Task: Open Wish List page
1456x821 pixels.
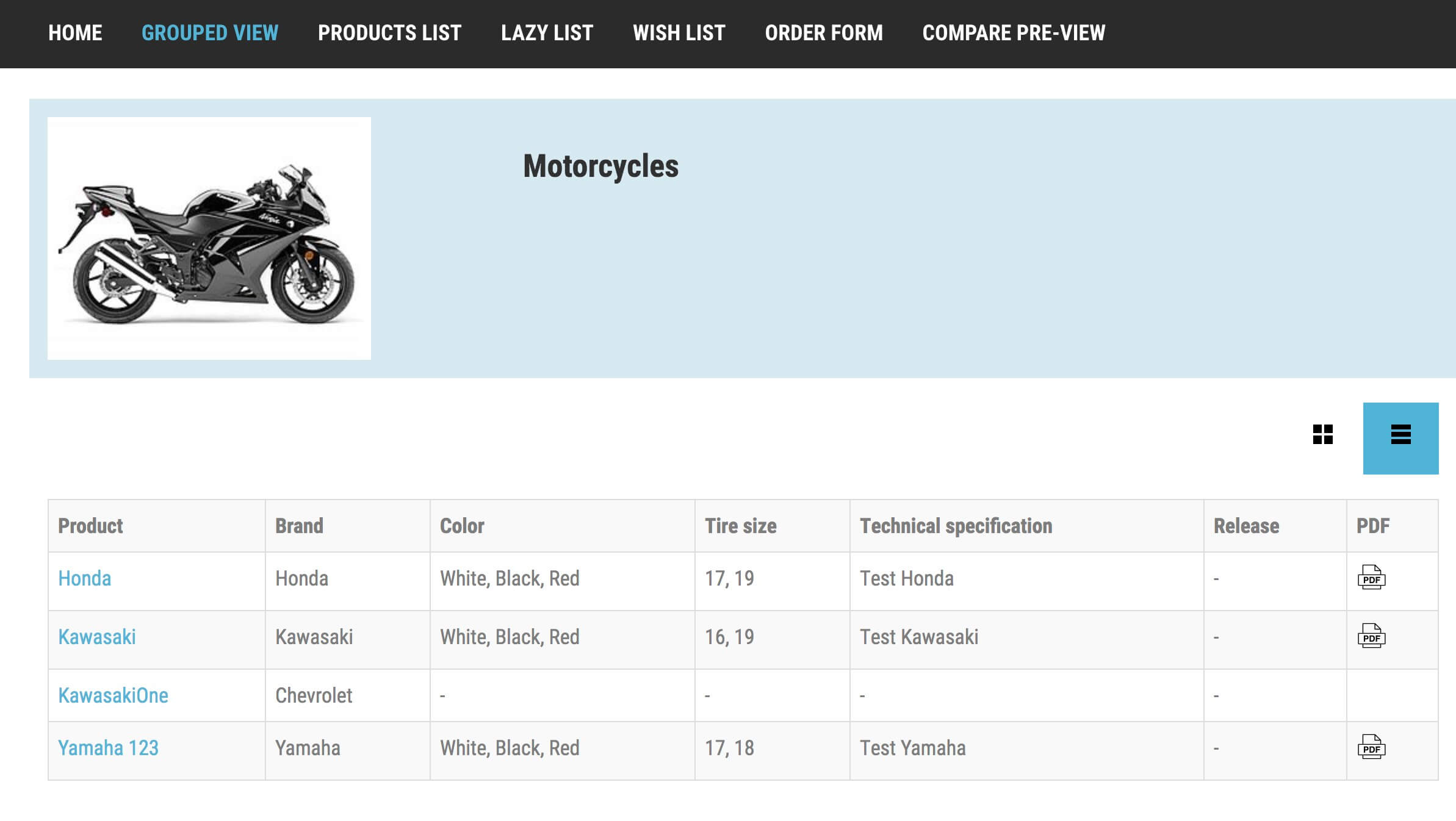Action: pos(679,33)
